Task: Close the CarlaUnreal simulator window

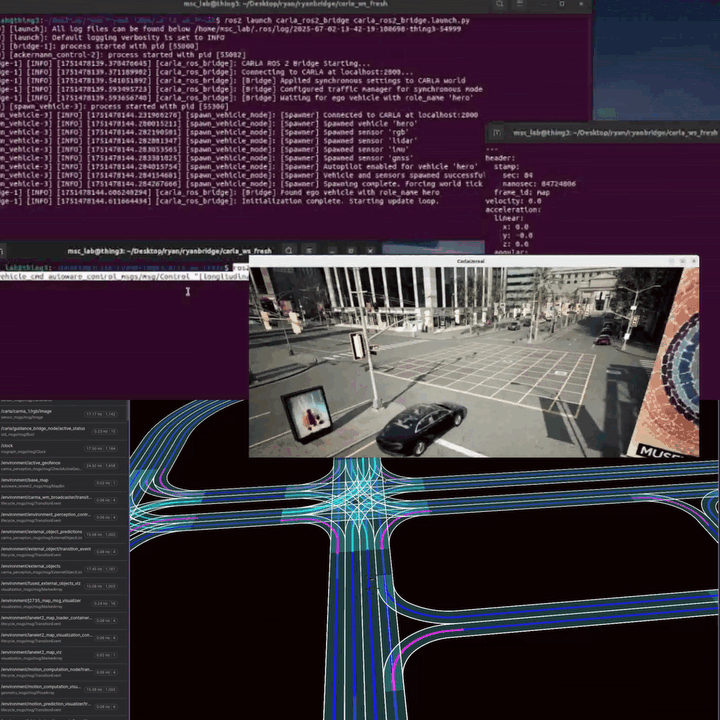Action: click(693, 261)
